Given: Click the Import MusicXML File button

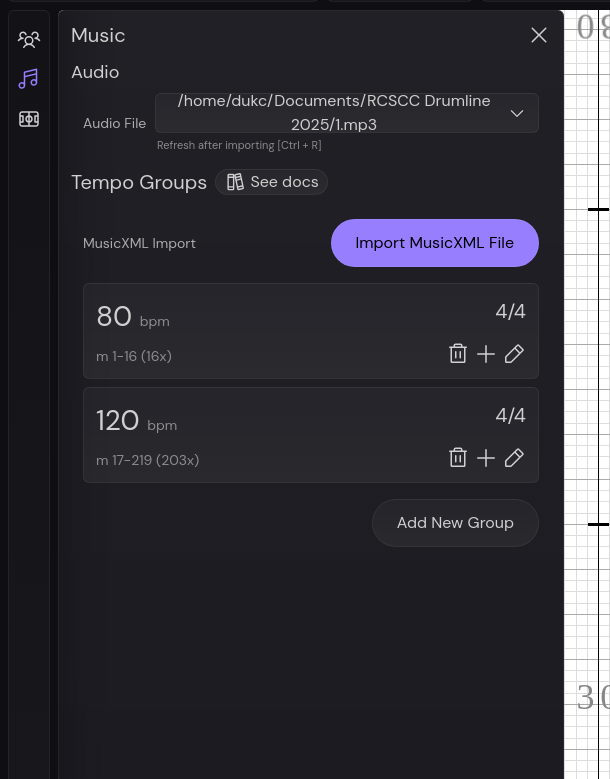Looking at the screenshot, I should pyautogui.click(x=435, y=243).
